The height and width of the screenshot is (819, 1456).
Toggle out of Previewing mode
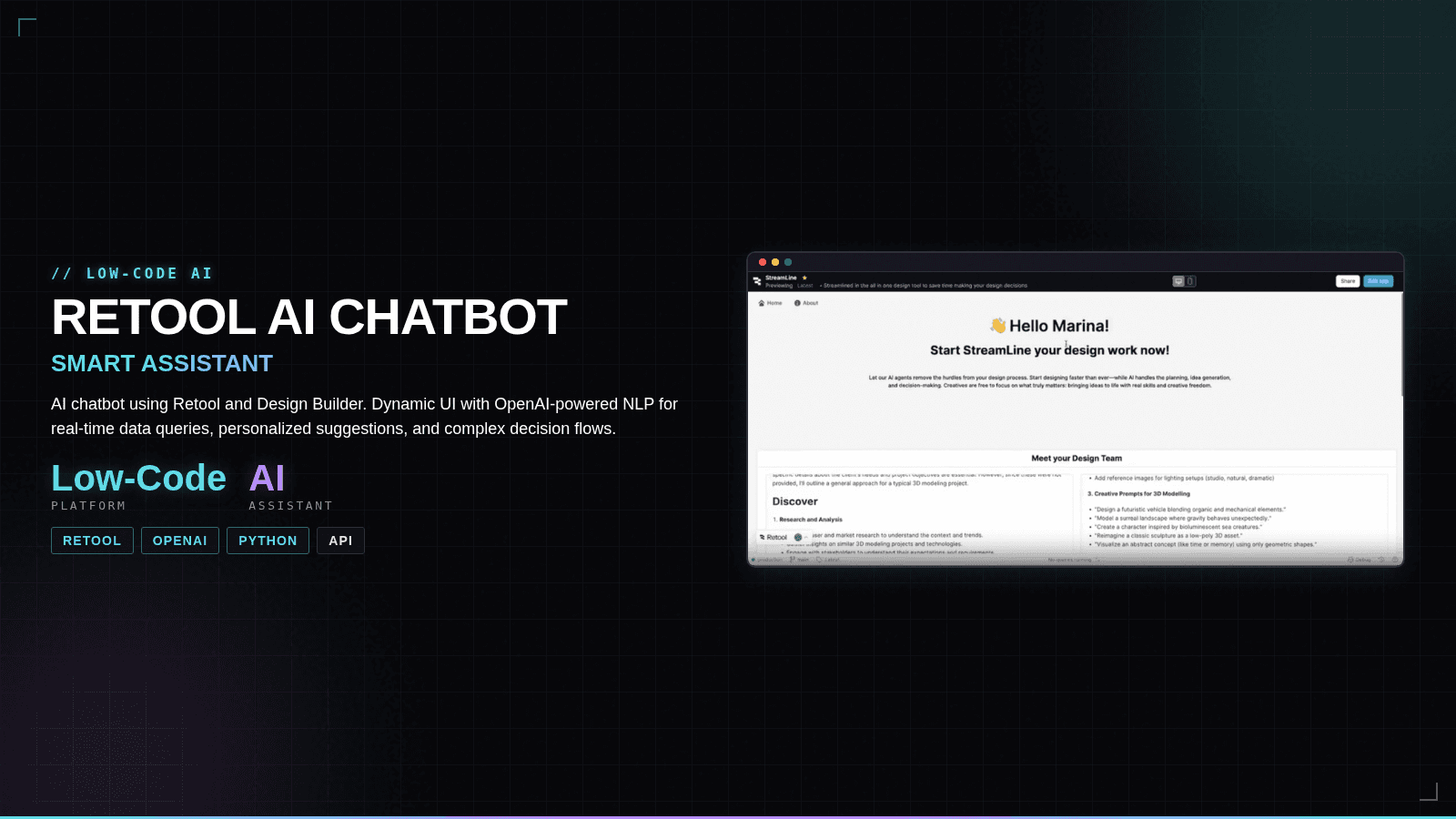(x=778, y=286)
